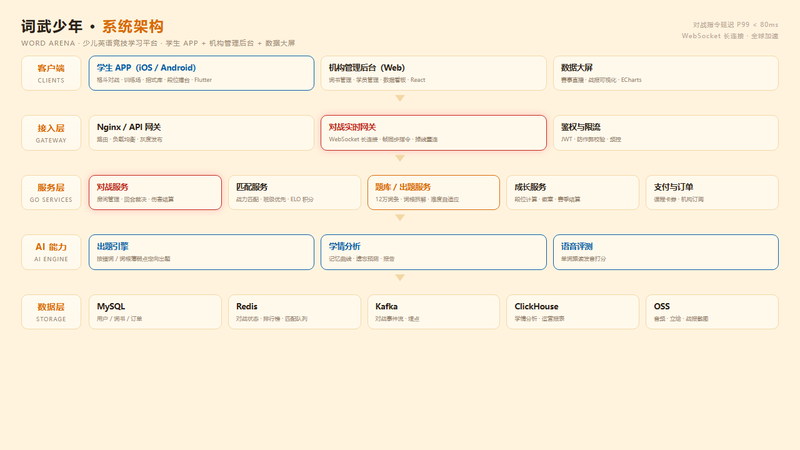Image resolution: width=800 pixels, height=450 pixels.
Task: Click the 数据大屏 card
Action: pyautogui.click(x=665, y=73)
